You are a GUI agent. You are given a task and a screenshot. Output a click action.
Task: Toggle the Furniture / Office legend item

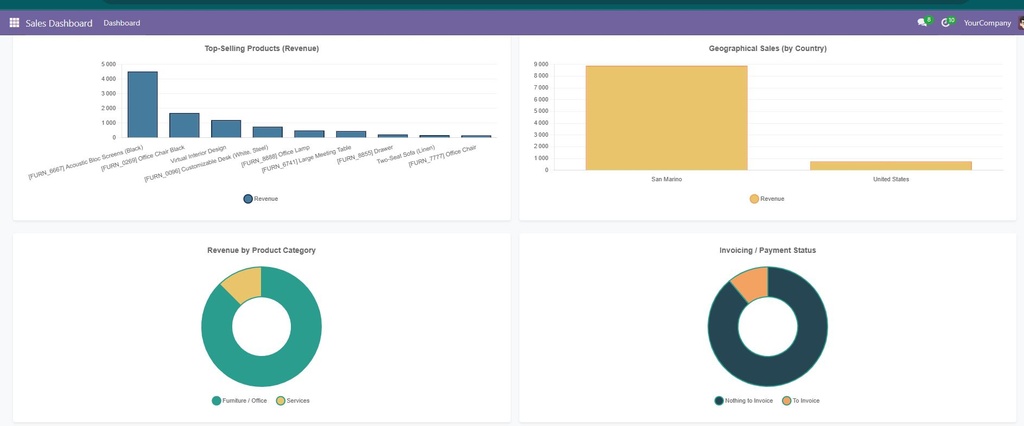point(239,401)
